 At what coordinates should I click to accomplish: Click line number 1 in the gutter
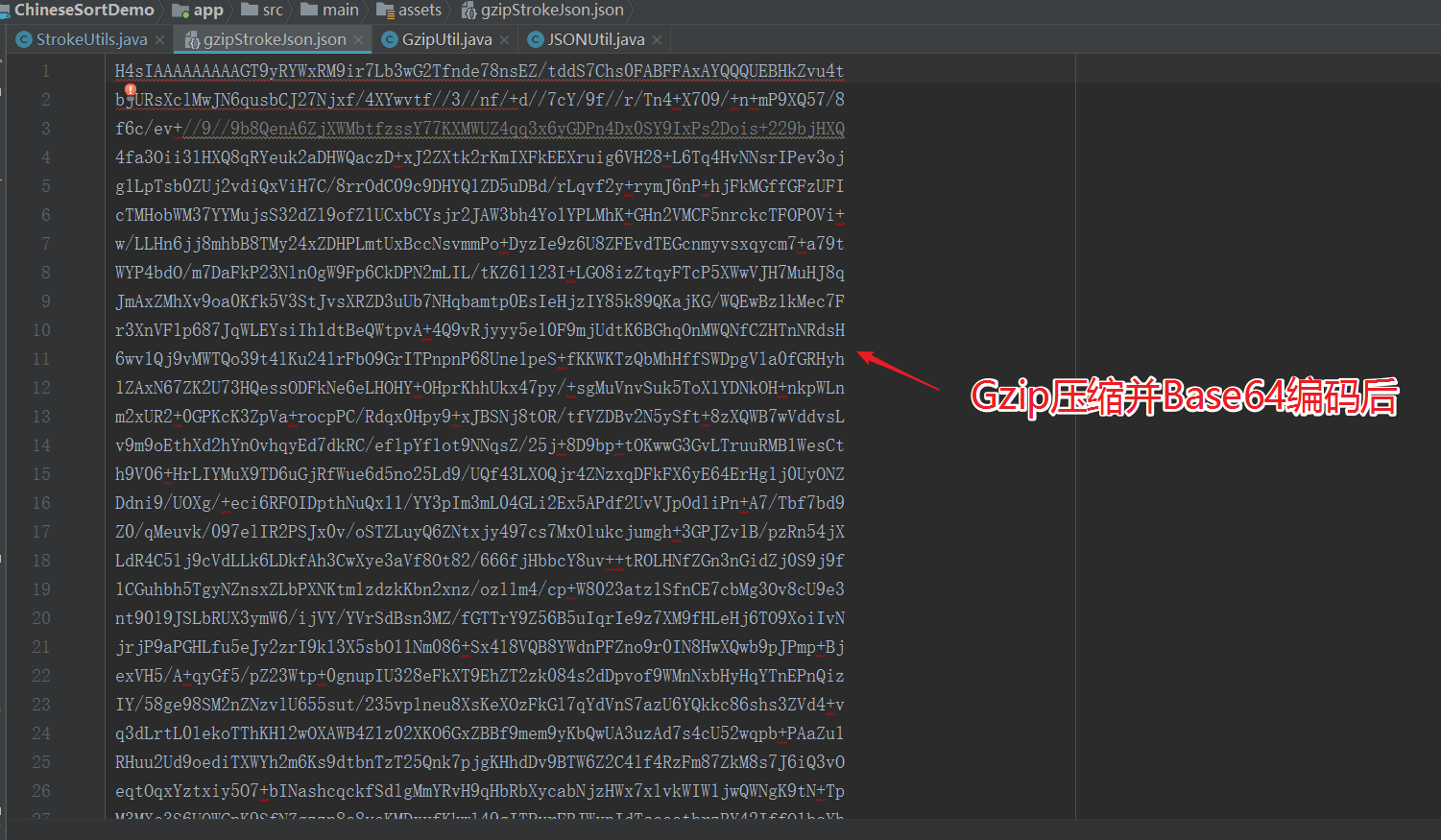pos(45,71)
